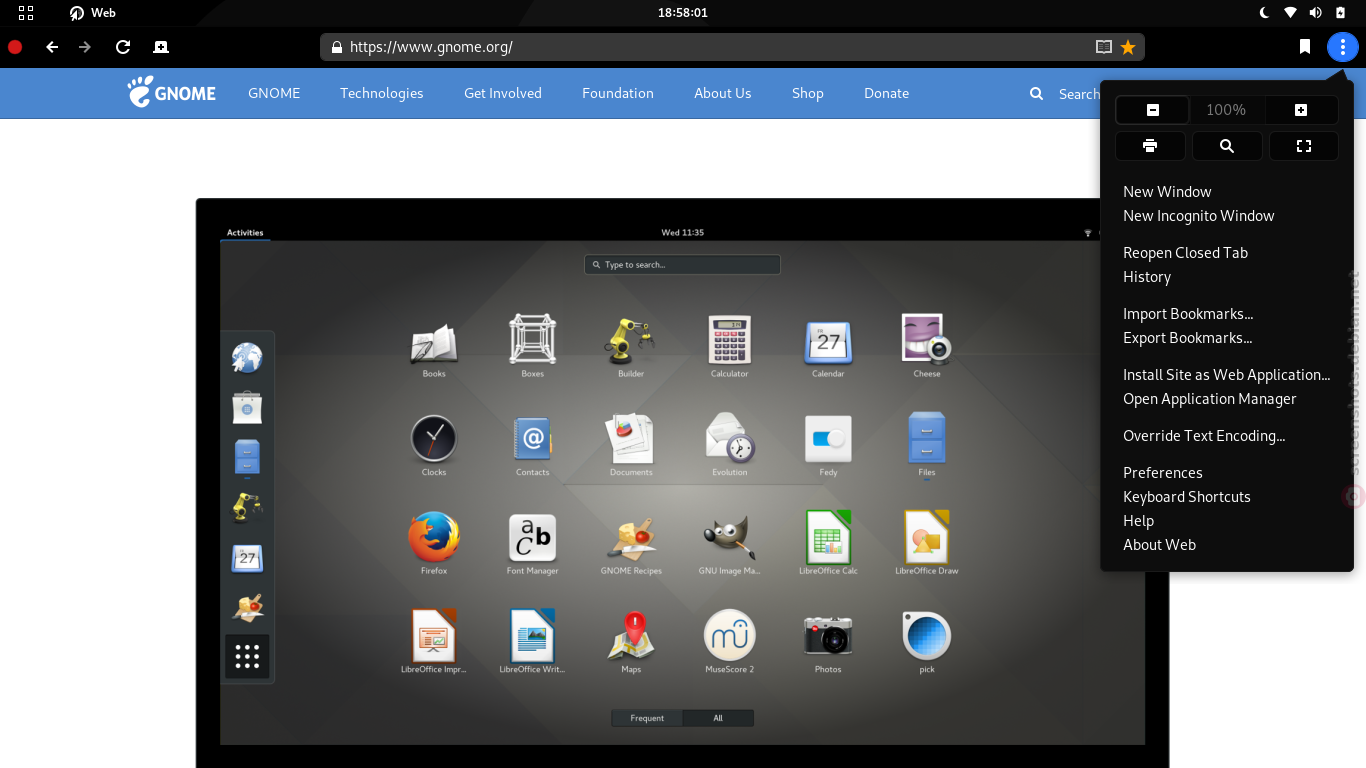Reload the page with the refresh icon

point(123,47)
